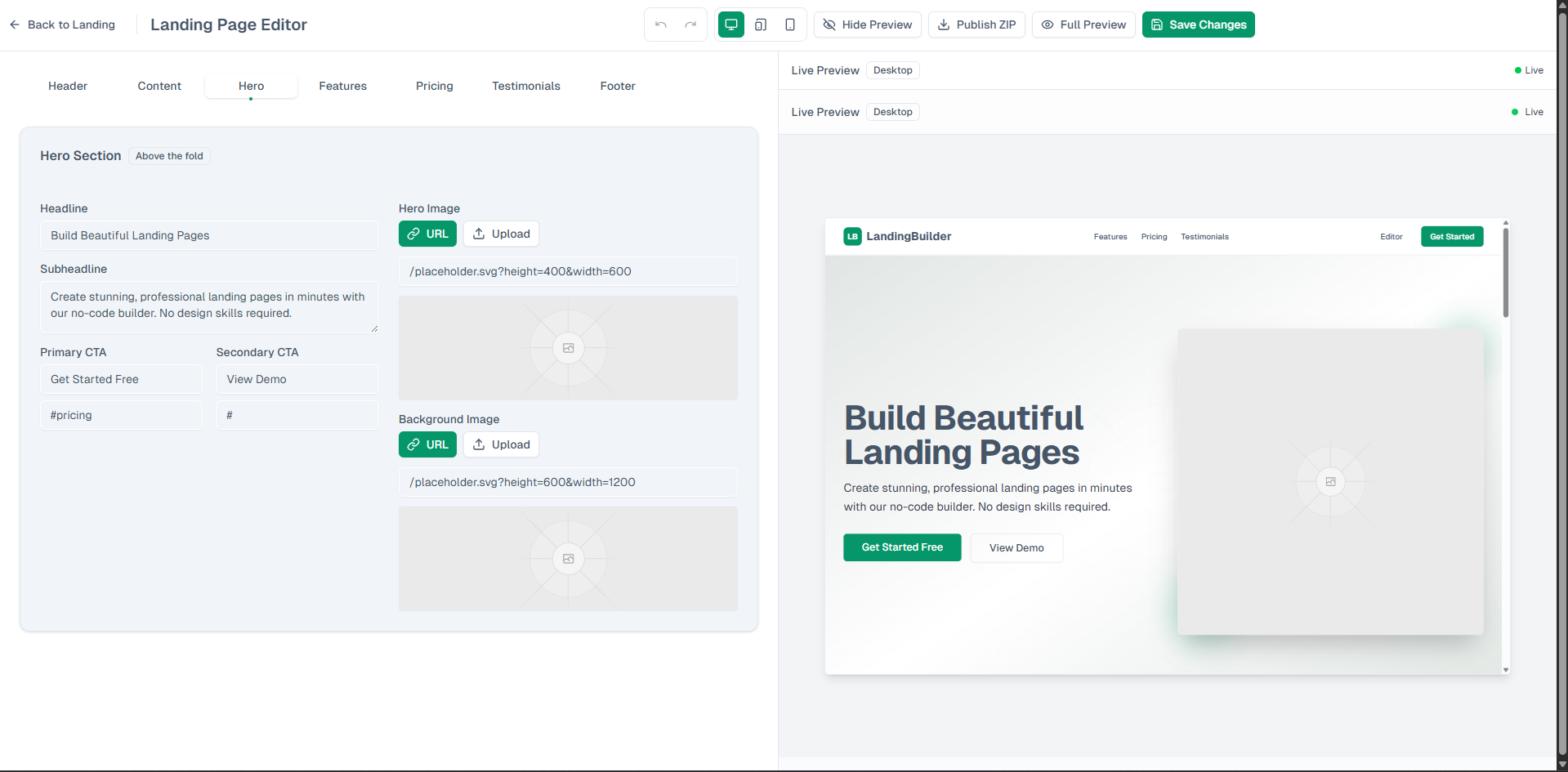
Task: Toggle the Background Image URL mode
Action: point(427,444)
